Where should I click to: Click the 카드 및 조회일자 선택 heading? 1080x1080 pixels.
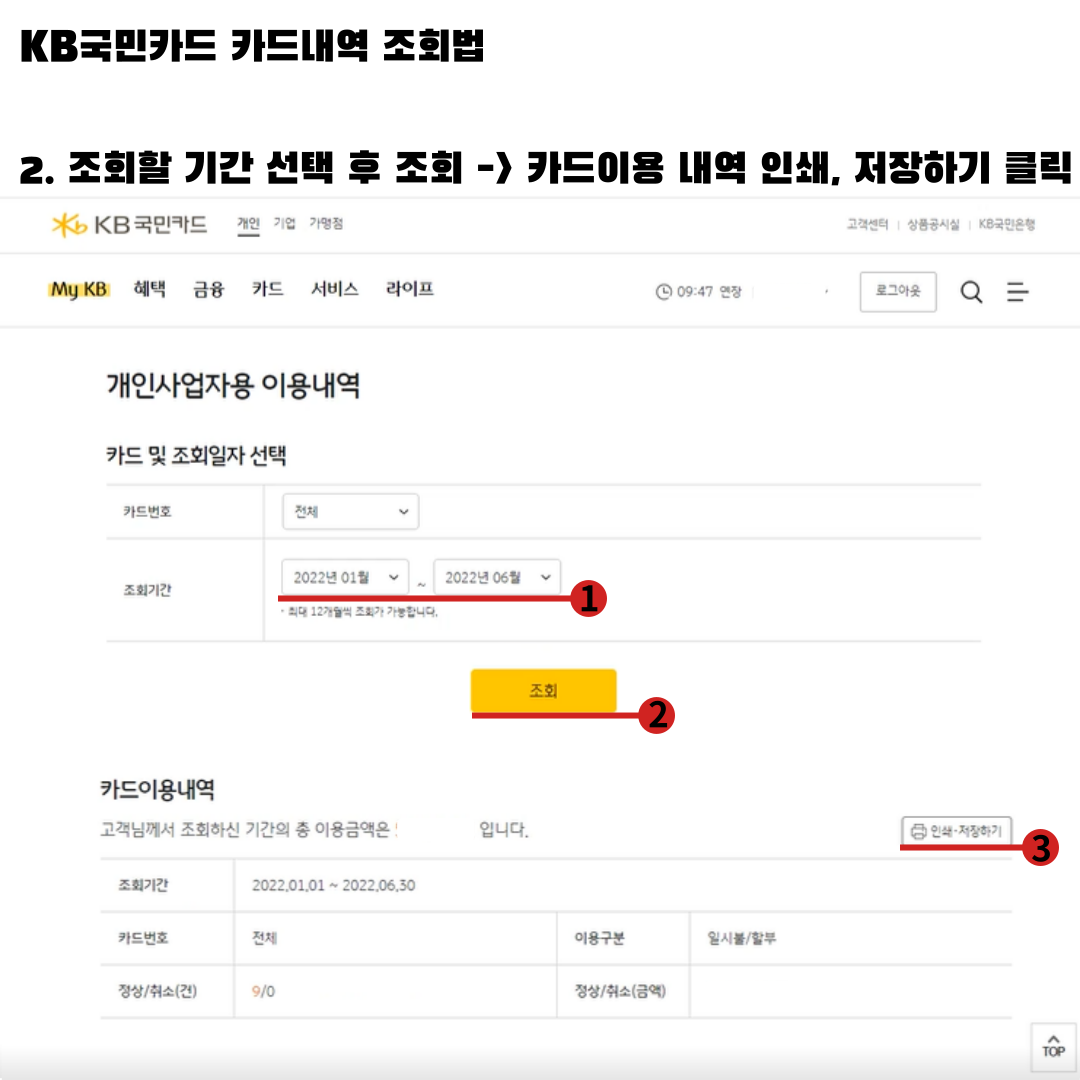(196, 455)
